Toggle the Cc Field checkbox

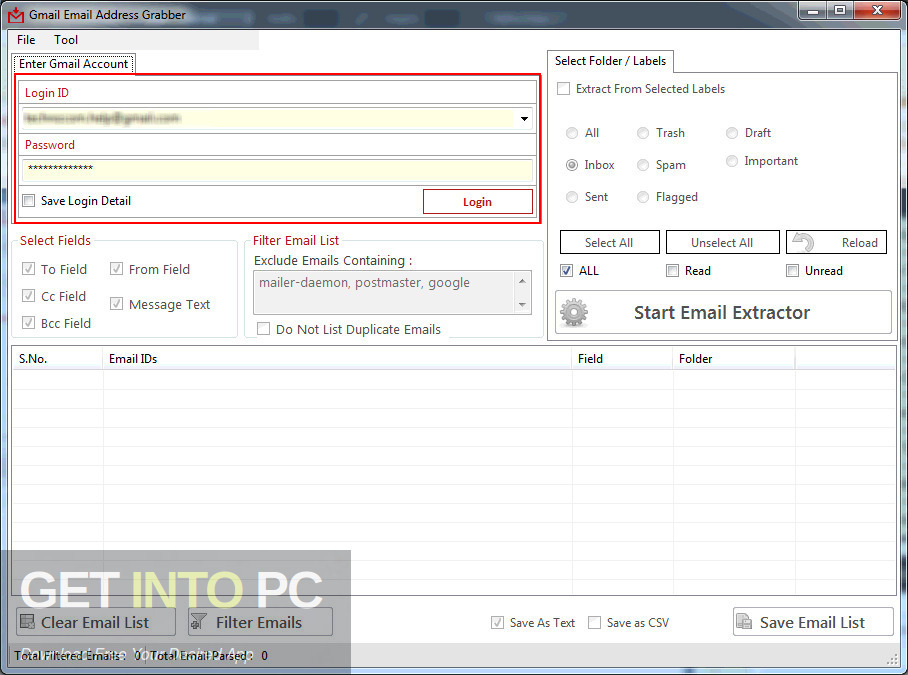(28, 296)
